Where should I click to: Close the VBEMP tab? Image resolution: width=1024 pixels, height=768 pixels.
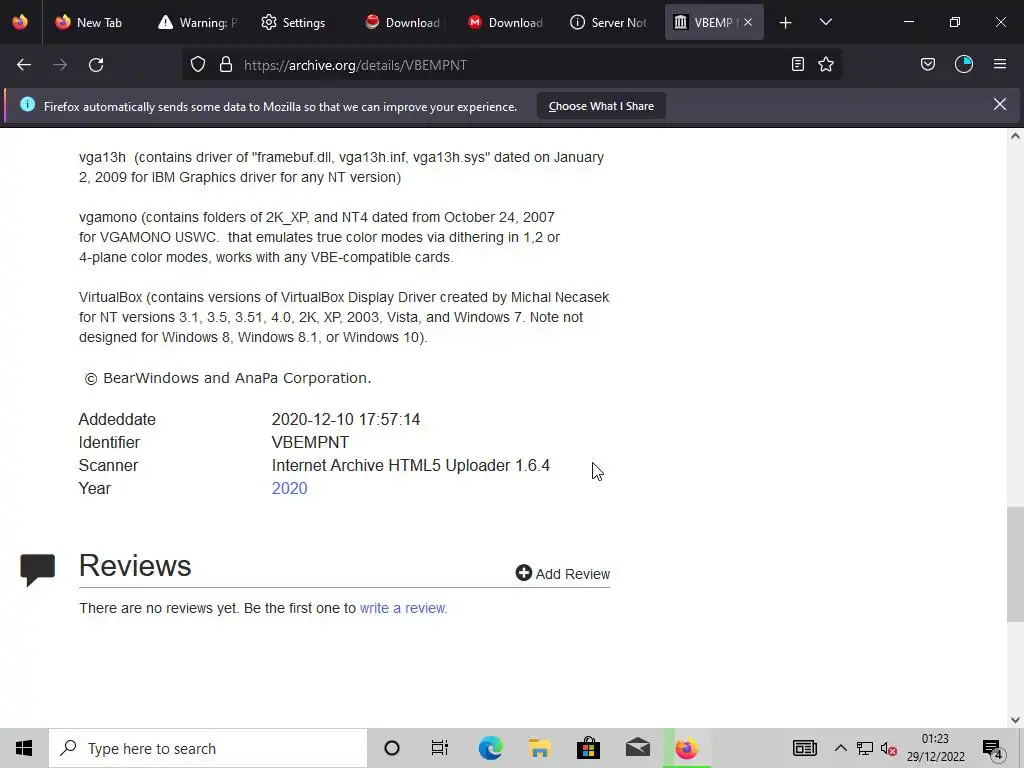(748, 22)
